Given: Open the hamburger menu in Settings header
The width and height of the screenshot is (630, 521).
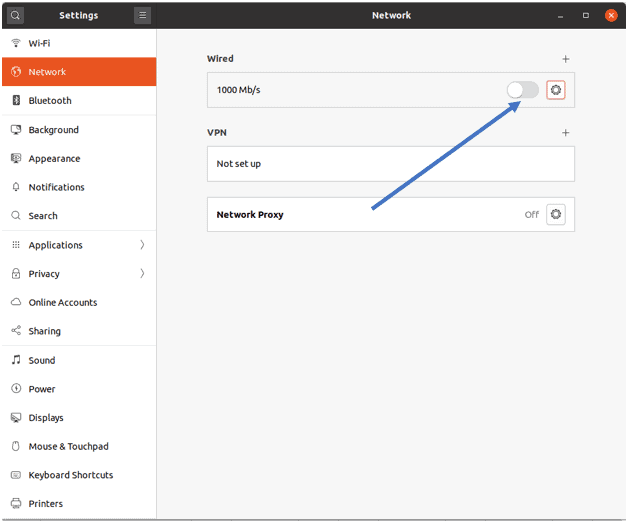Looking at the screenshot, I should click(142, 15).
